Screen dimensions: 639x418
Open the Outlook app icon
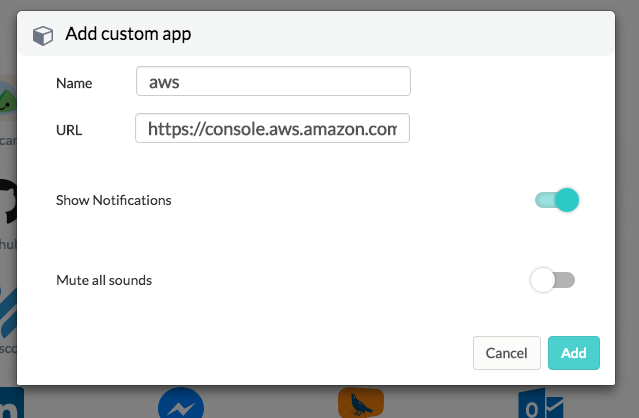tap(541, 405)
